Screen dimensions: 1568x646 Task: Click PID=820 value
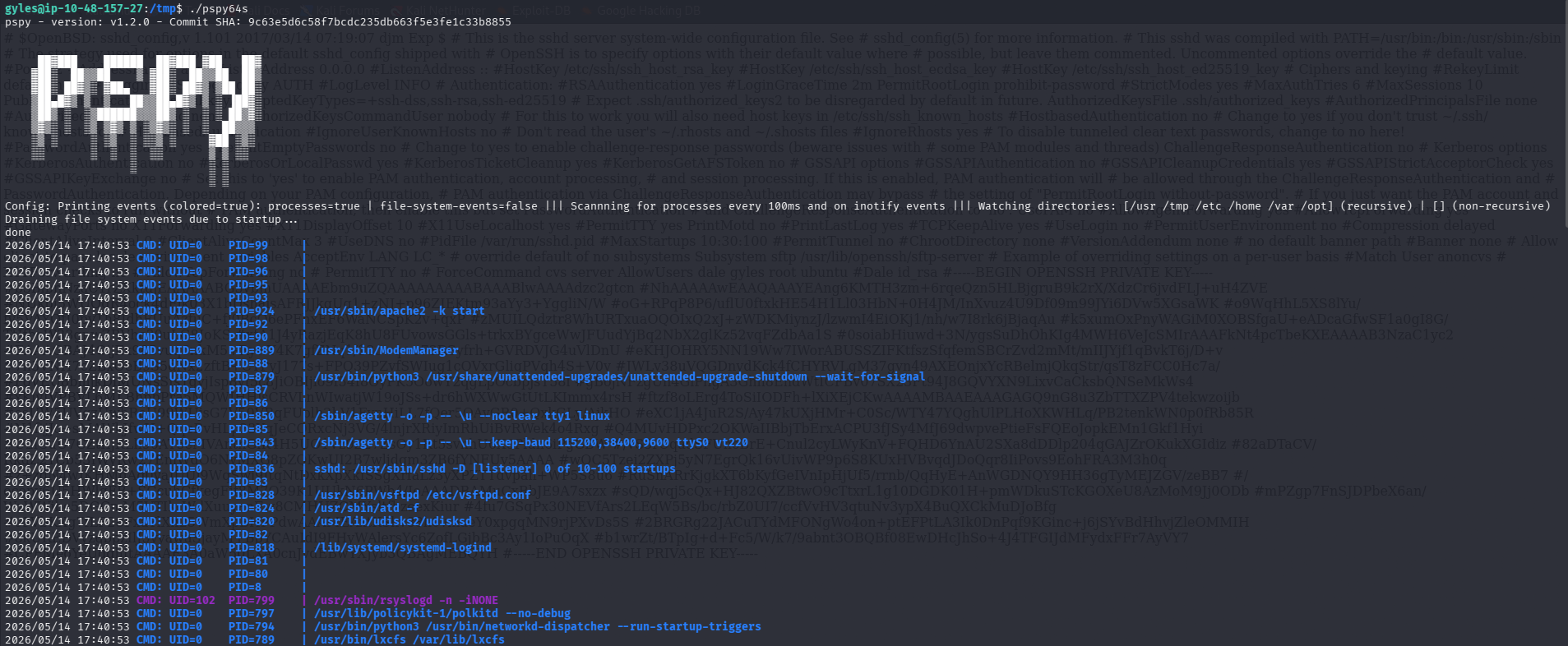coord(252,522)
